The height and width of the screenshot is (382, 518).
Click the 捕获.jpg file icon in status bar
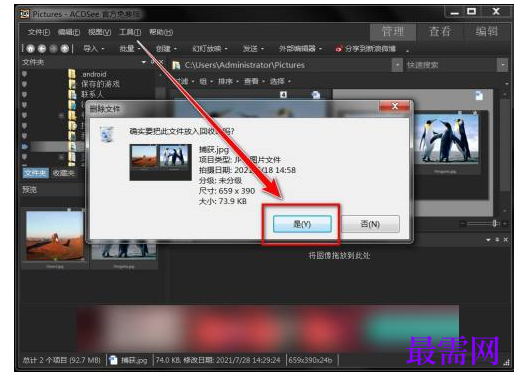[113, 360]
